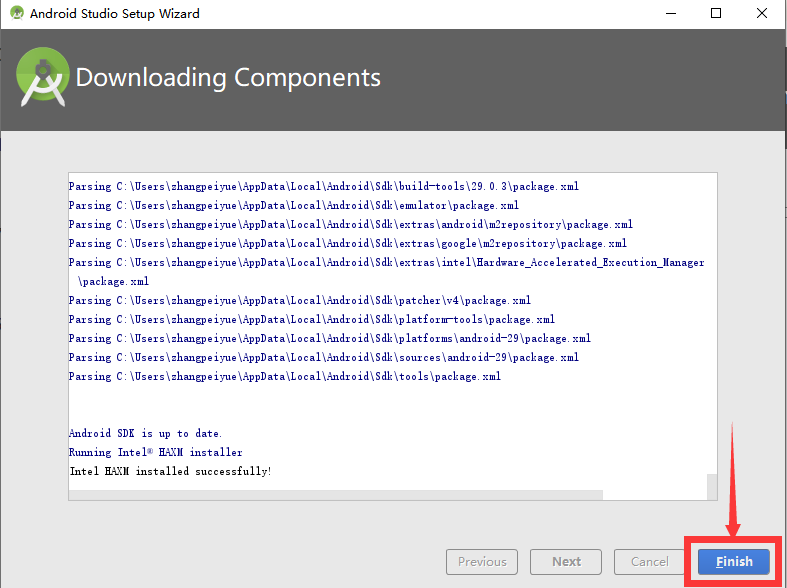Click the disabled Cancel button
The image size is (787, 588).
tap(649, 561)
